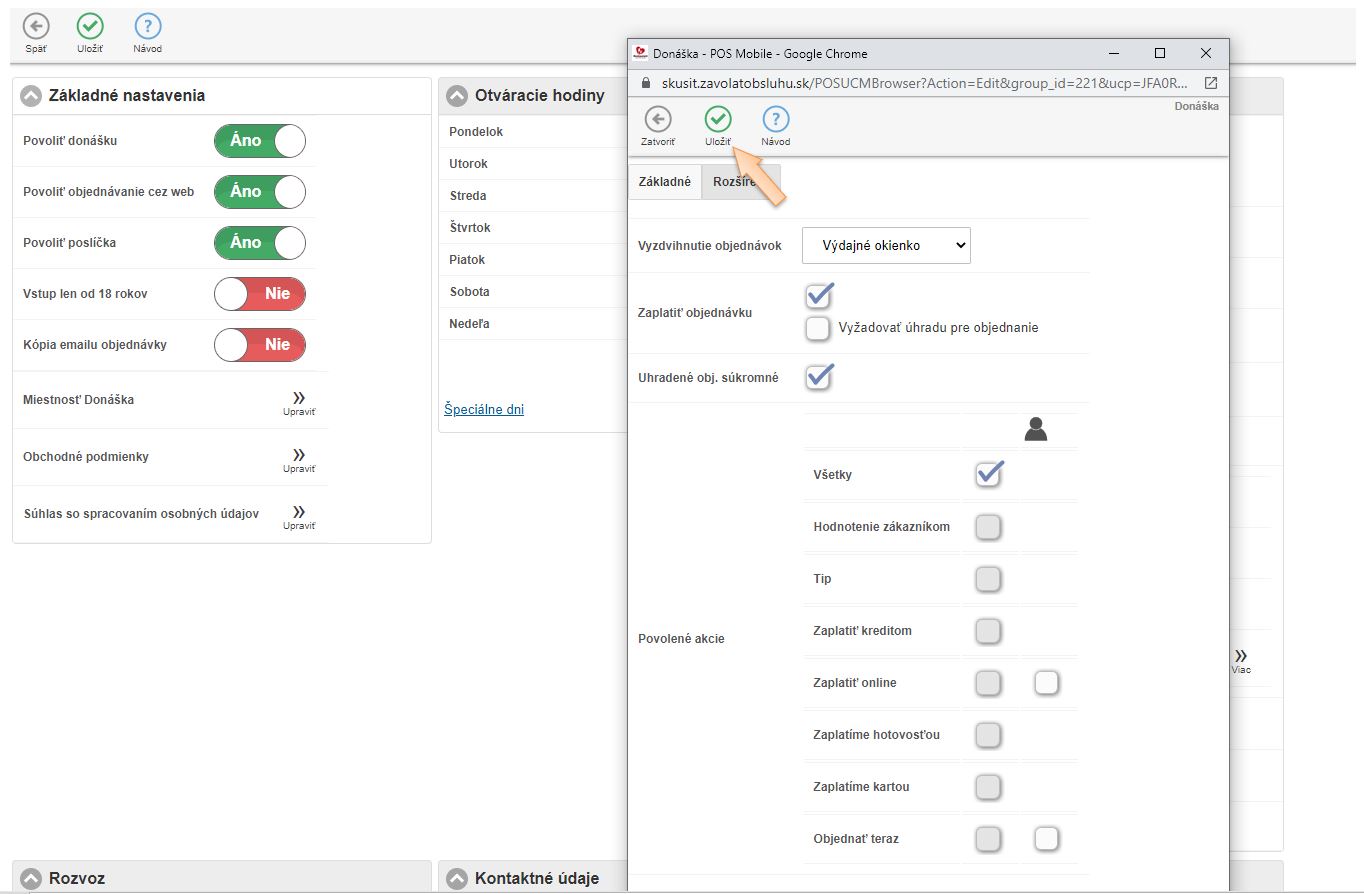1364x894 pixels.
Task: Click the Späť back arrow icon
Action: [x=36, y=27]
